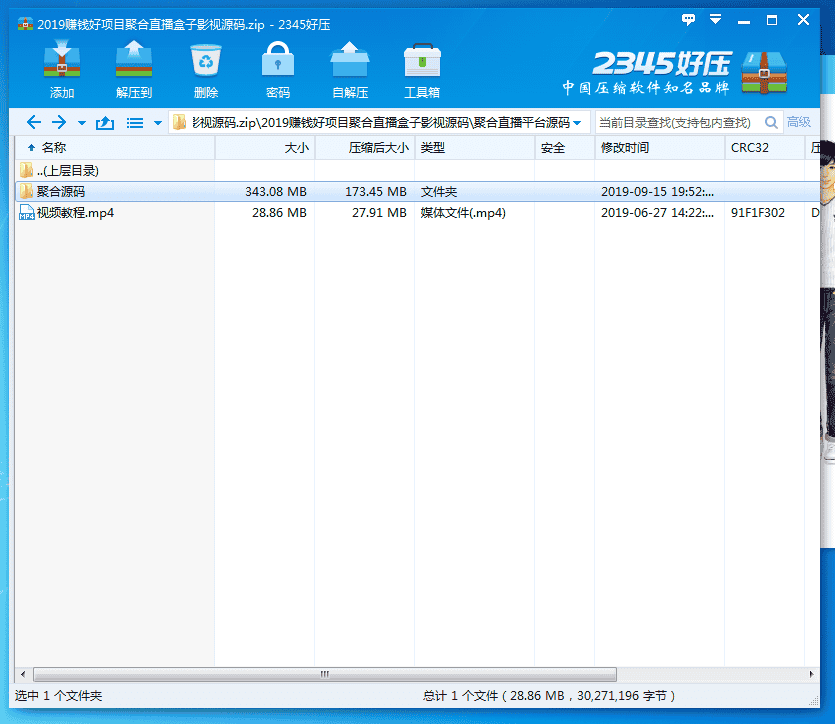Image resolution: width=835 pixels, height=724 pixels.
Task: Go forward with the right arrow
Action: (59, 122)
